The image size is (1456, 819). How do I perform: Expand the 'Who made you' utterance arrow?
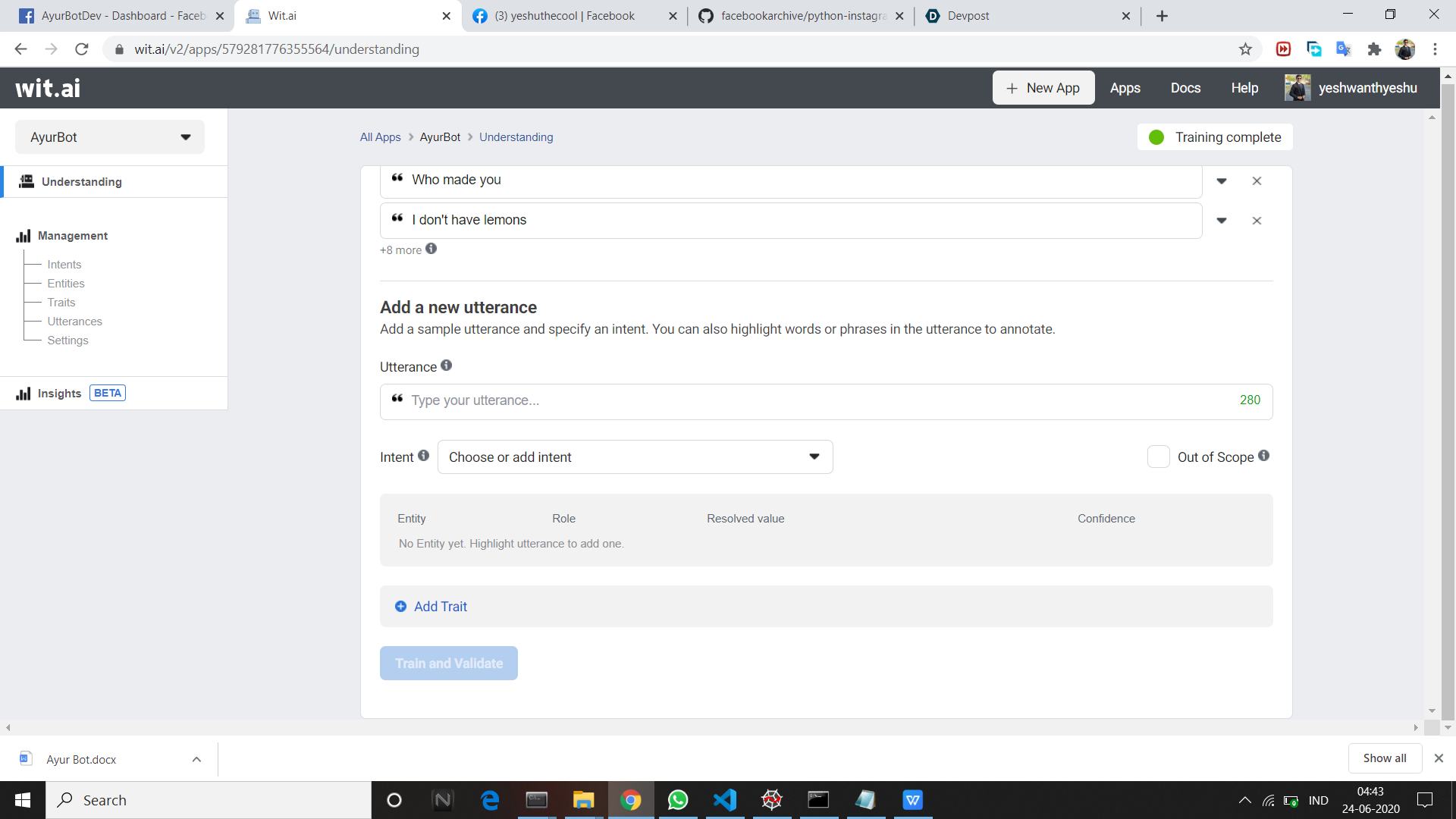click(x=1222, y=181)
